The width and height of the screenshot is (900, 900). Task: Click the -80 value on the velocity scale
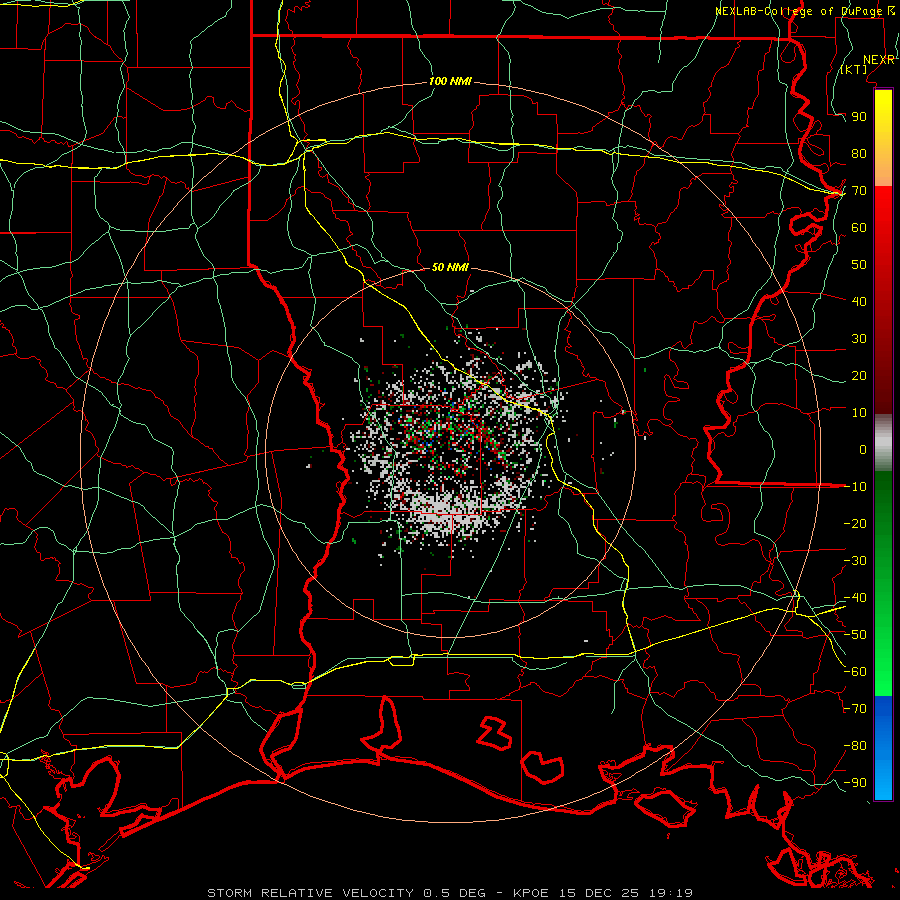(x=855, y=746)
